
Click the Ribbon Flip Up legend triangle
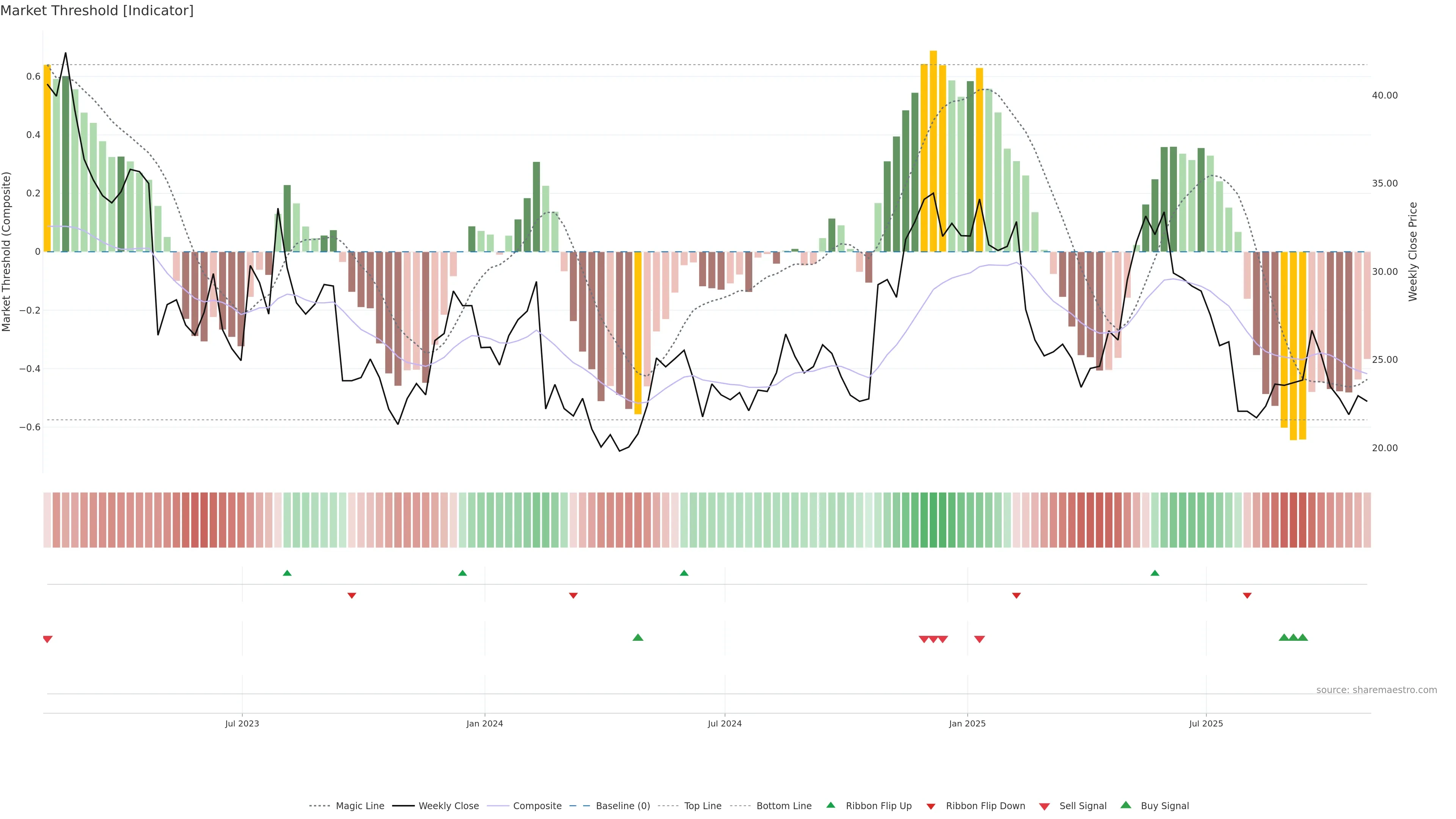point(830,805)
